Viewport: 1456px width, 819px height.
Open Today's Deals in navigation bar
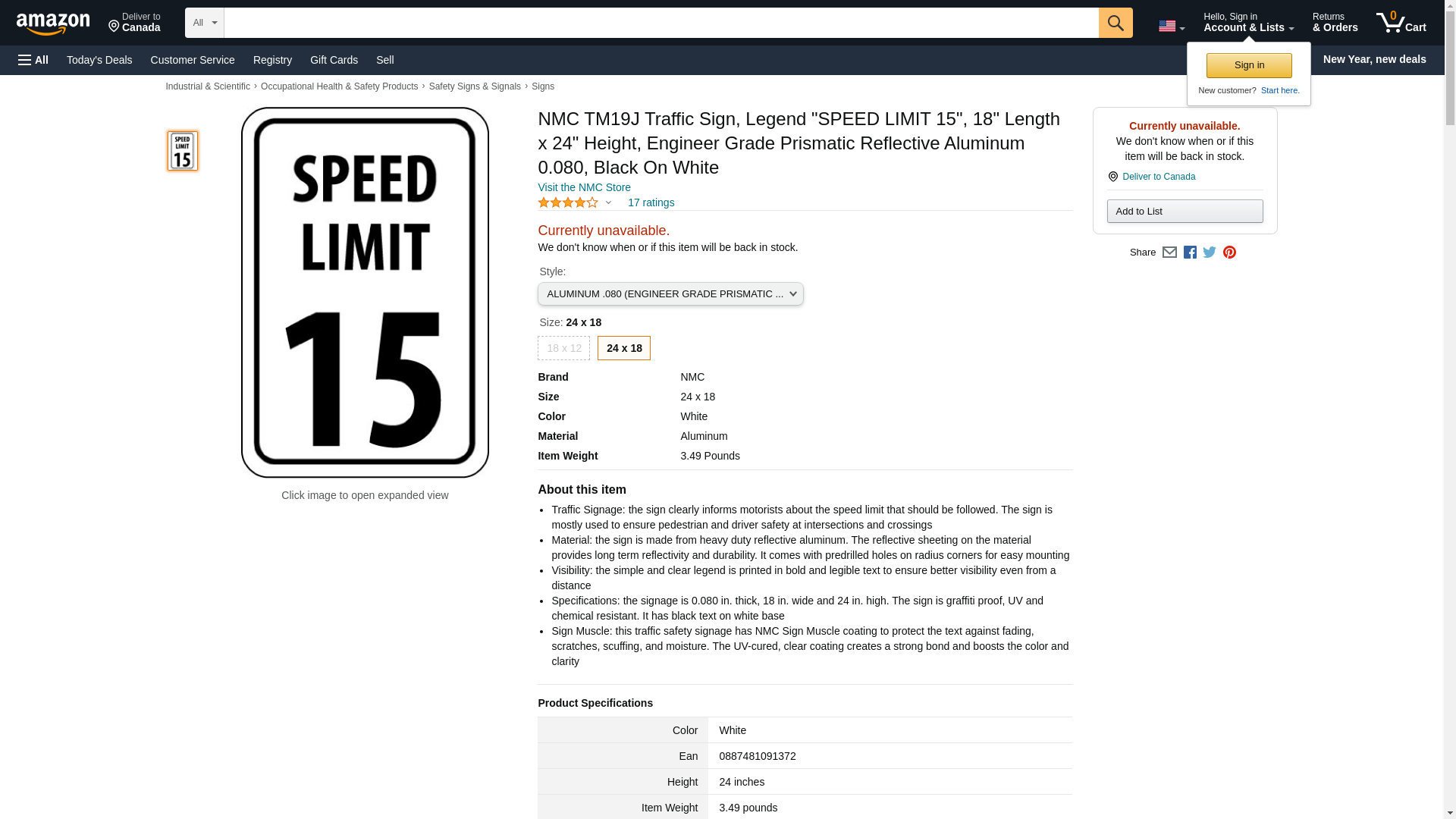tap(99, 60)
